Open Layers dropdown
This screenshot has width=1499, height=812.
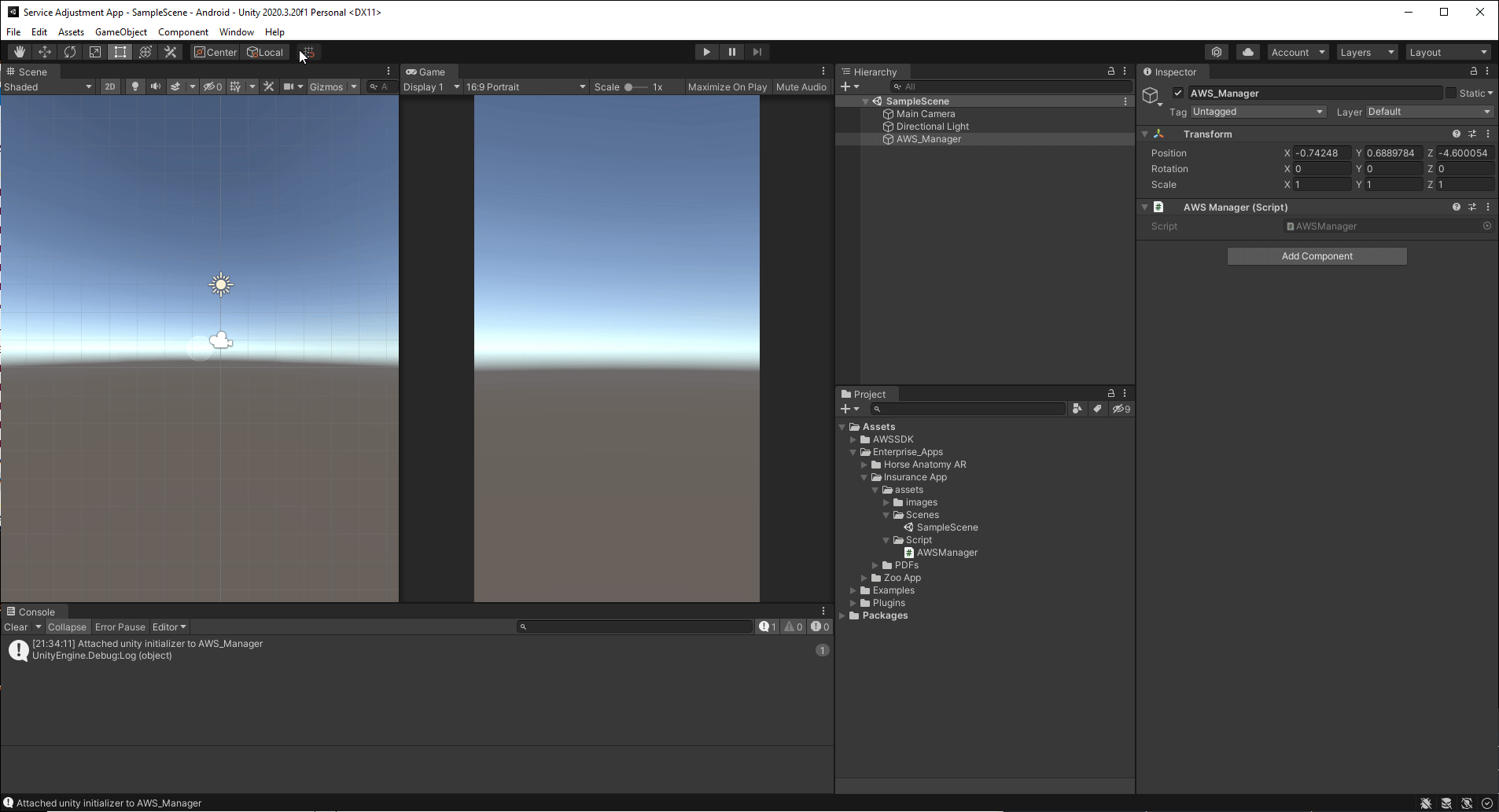tap(1367, 52)
